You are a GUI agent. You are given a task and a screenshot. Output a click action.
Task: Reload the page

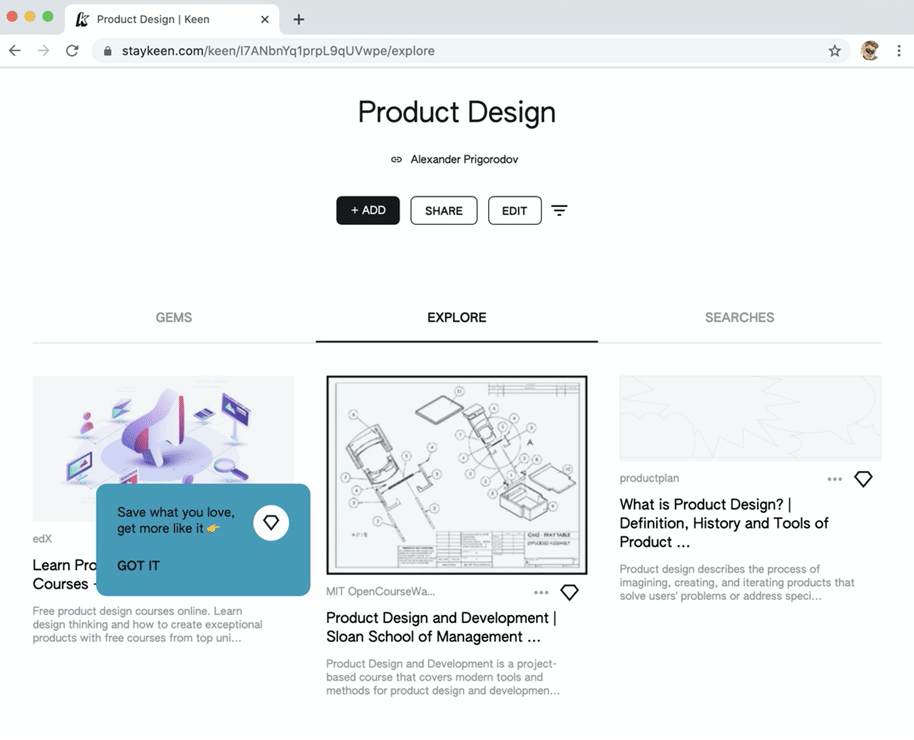(x=72, y=51)
